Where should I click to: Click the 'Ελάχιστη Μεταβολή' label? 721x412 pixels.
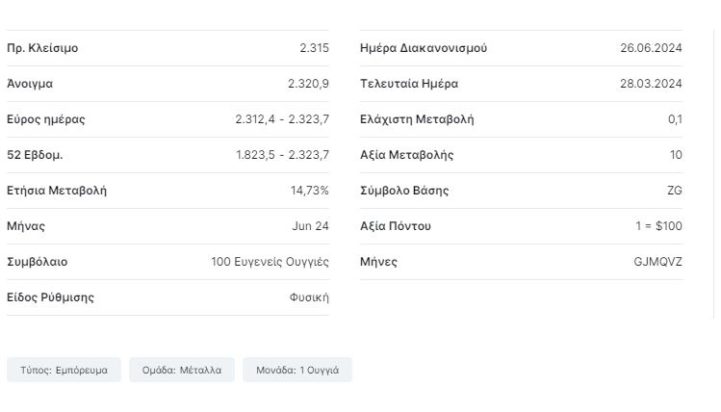tap(417, 120)
